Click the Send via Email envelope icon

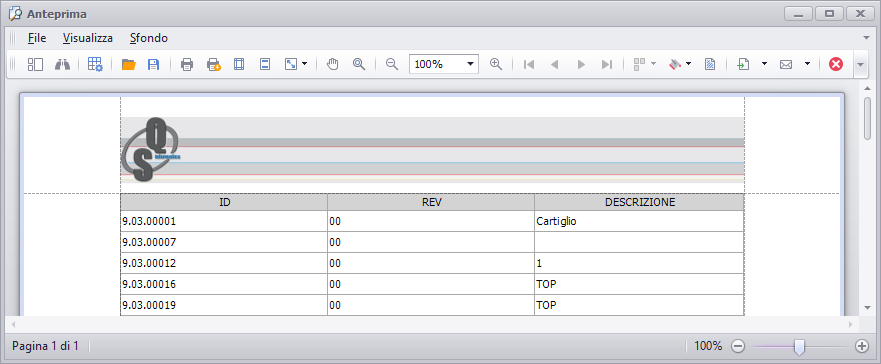(786, 65)
